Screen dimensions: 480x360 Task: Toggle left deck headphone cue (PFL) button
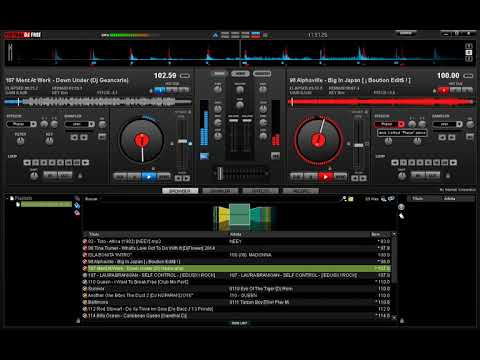click(x=204, y=156)
